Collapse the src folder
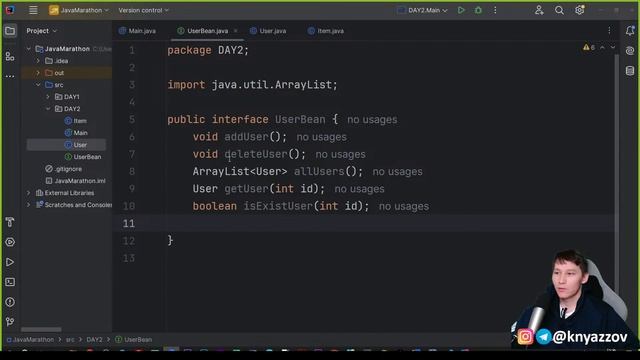The image size is (640, 360). 38,85
